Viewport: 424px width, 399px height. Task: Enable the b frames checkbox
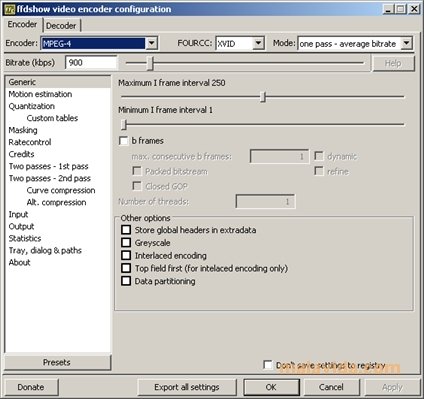coord(123,141)
